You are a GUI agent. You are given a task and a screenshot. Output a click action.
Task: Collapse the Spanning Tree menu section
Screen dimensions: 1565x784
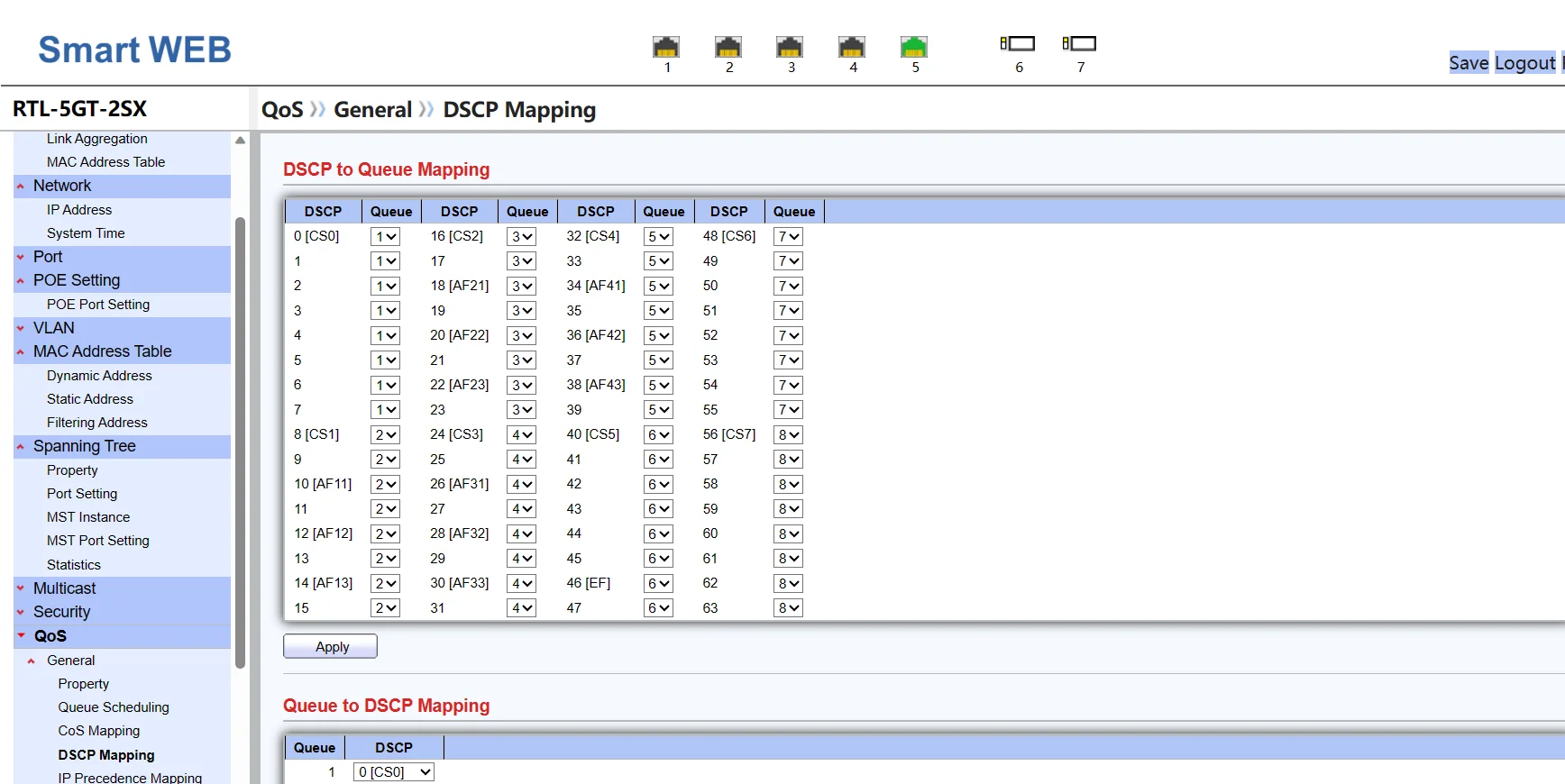click(x=84, y=446)
